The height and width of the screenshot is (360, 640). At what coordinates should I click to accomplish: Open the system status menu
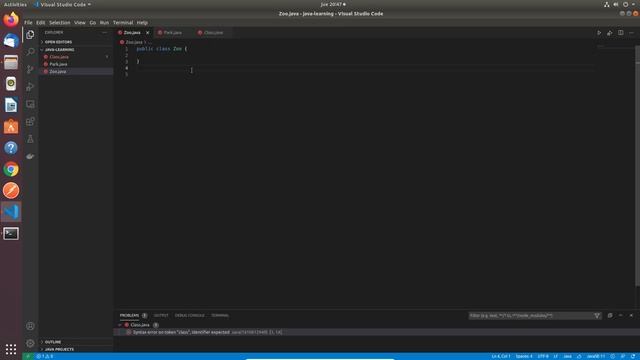coord(620,4)
